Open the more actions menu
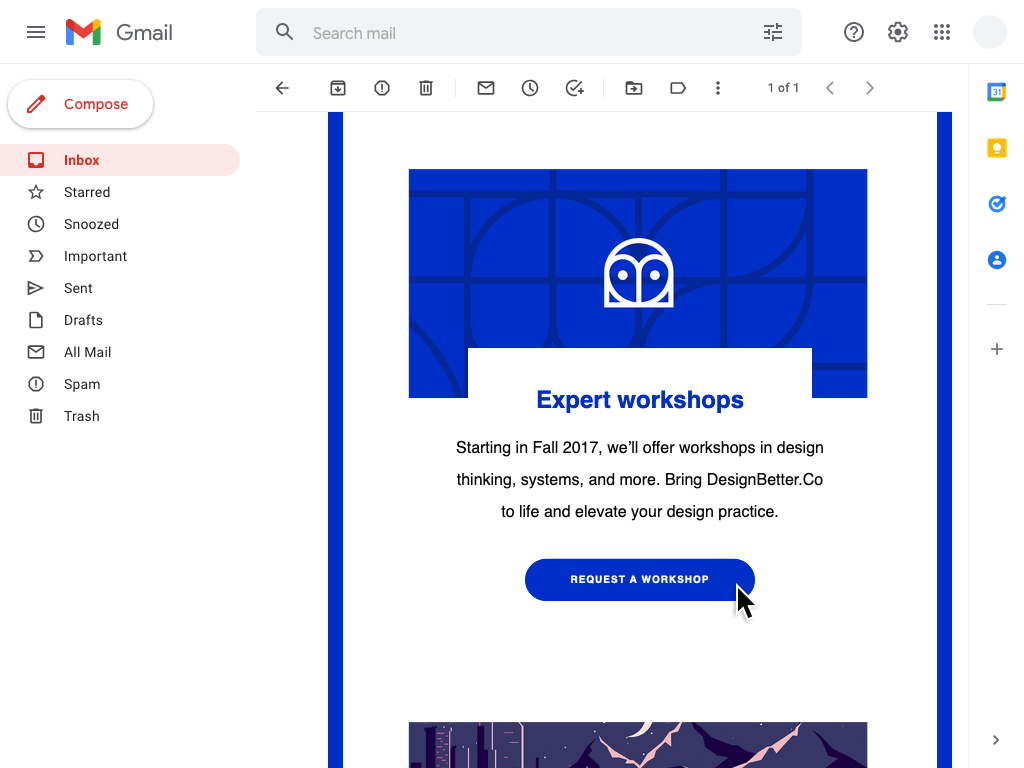 tap(718, 88)
